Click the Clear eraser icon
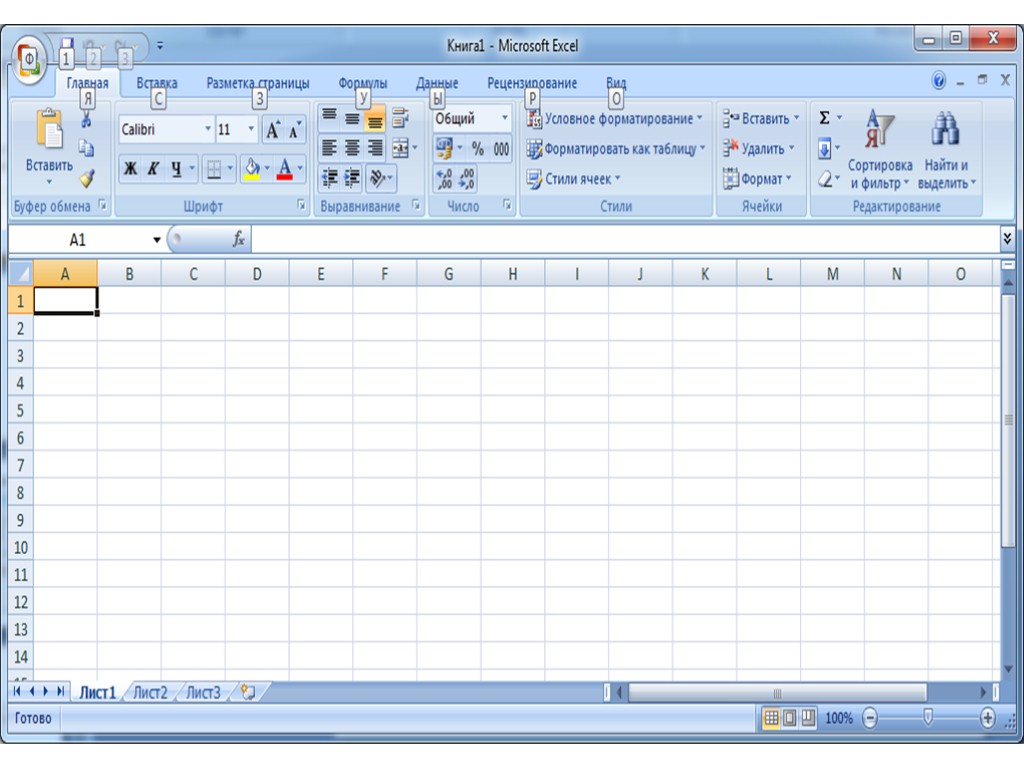 tap(825, 178)
